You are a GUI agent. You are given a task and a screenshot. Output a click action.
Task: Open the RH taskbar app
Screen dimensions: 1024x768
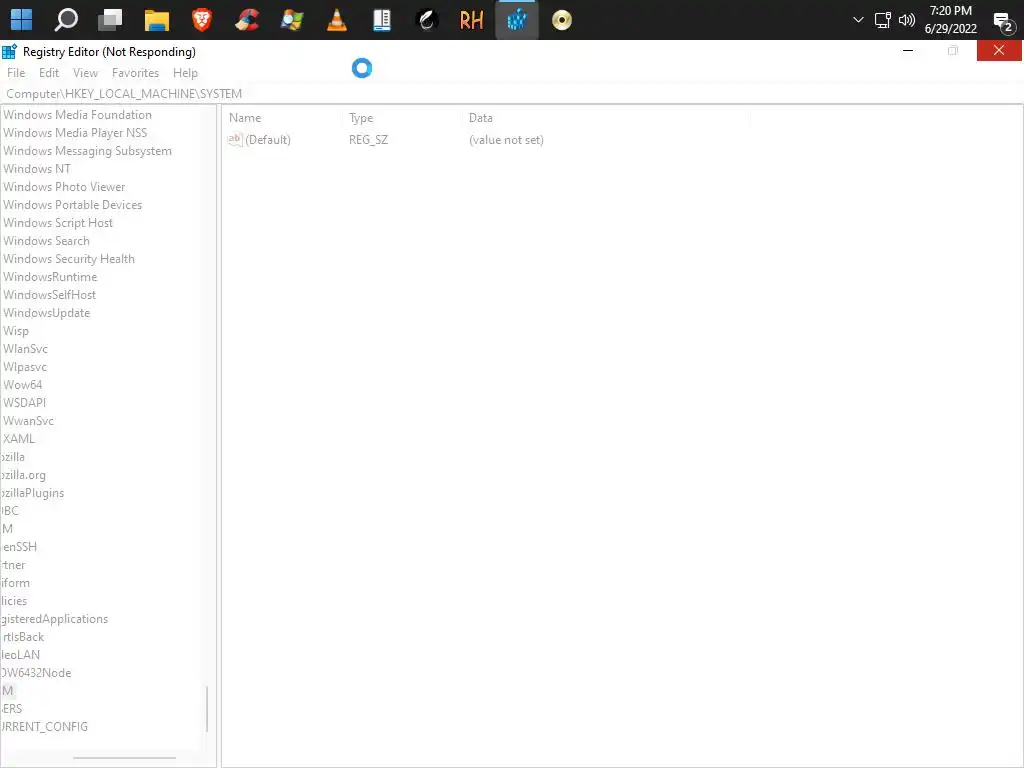[x=472, y=20]
